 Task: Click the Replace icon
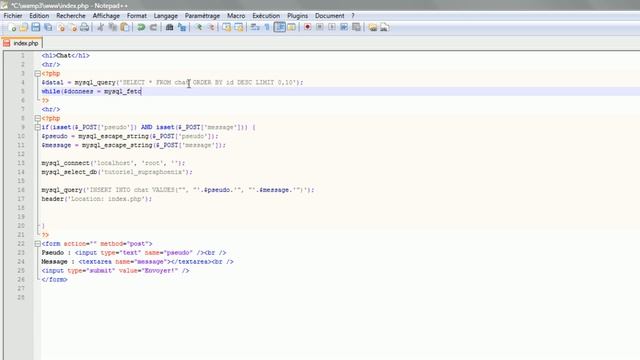pos(182,27)
